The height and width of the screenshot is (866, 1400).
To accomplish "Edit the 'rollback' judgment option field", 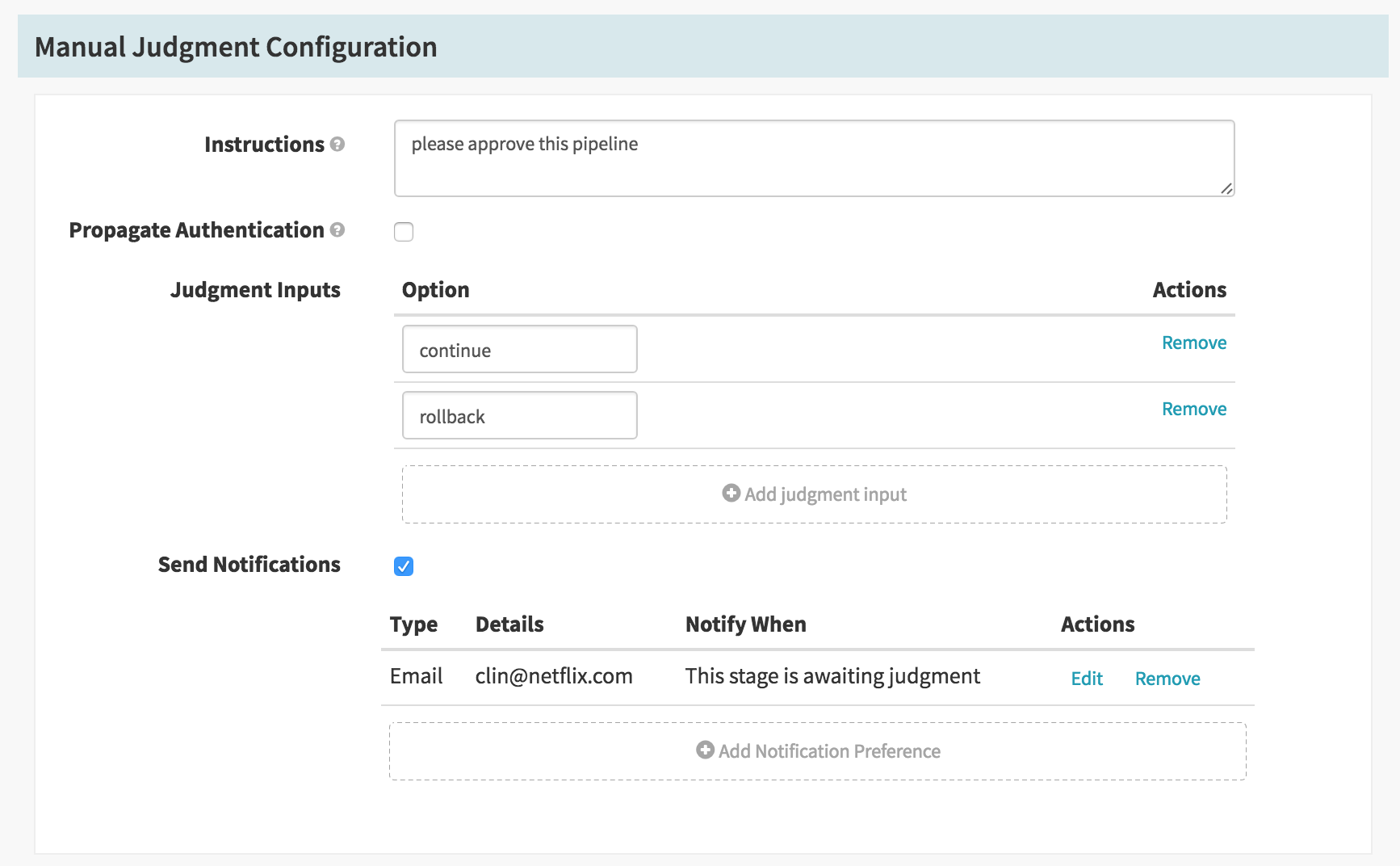I will pyautogui.click(x=520, y=415).
